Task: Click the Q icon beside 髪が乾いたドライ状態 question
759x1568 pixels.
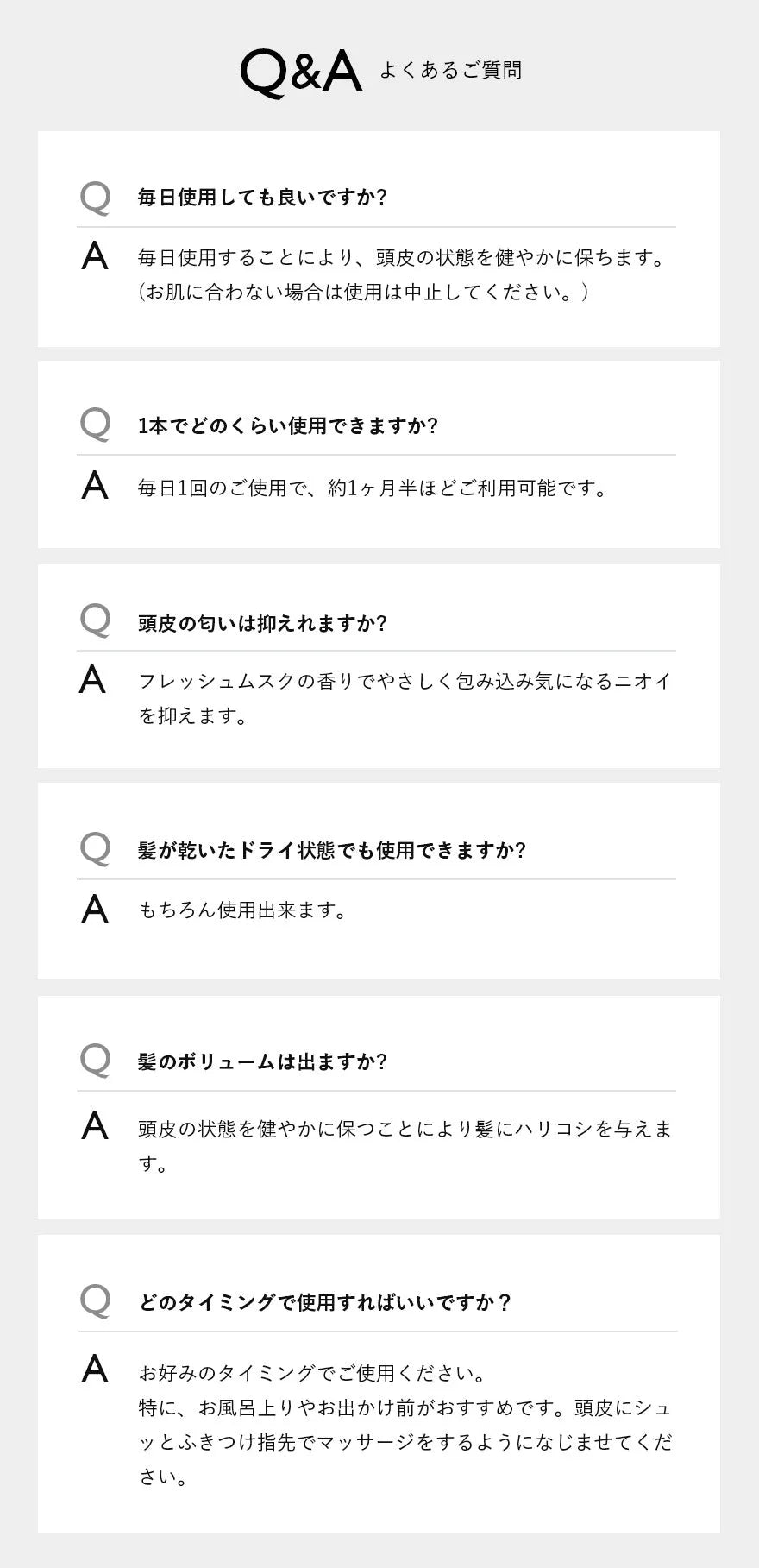Action: point(95,848)
